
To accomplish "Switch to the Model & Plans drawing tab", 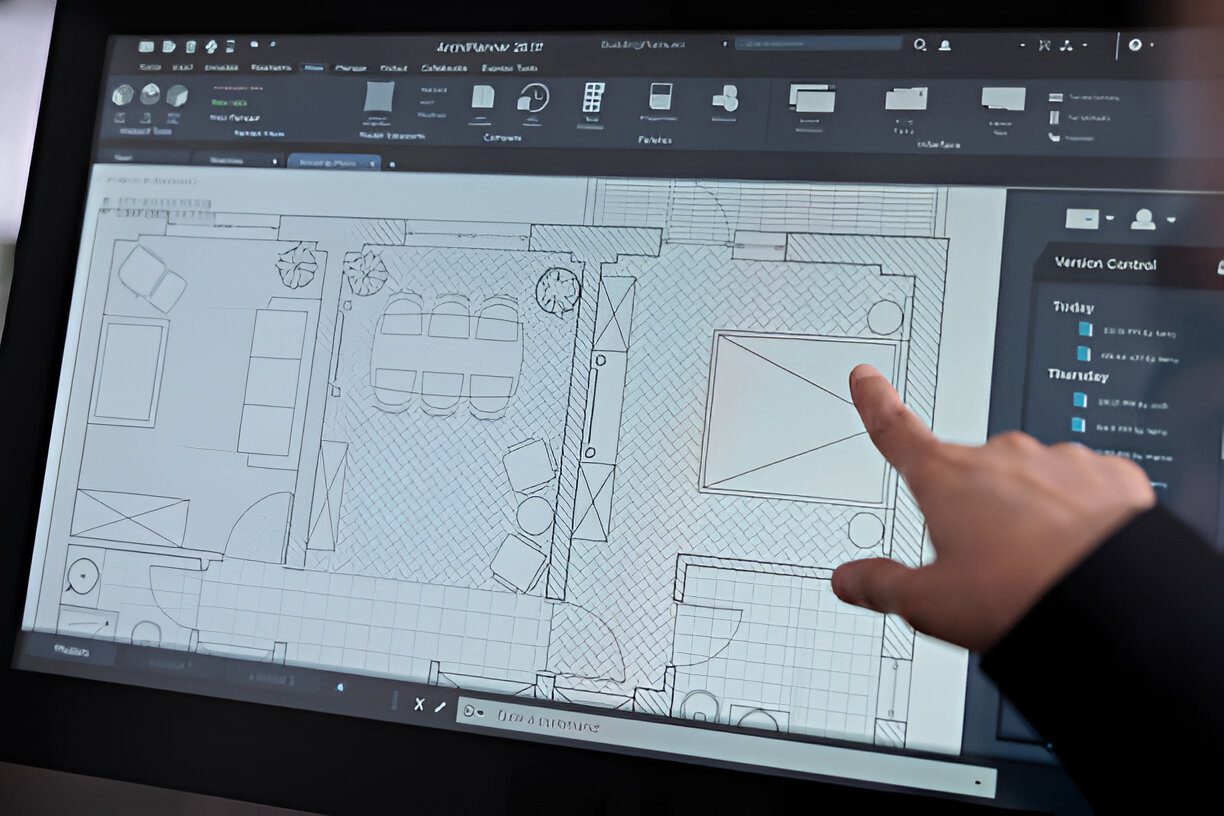I will [330, 158].
